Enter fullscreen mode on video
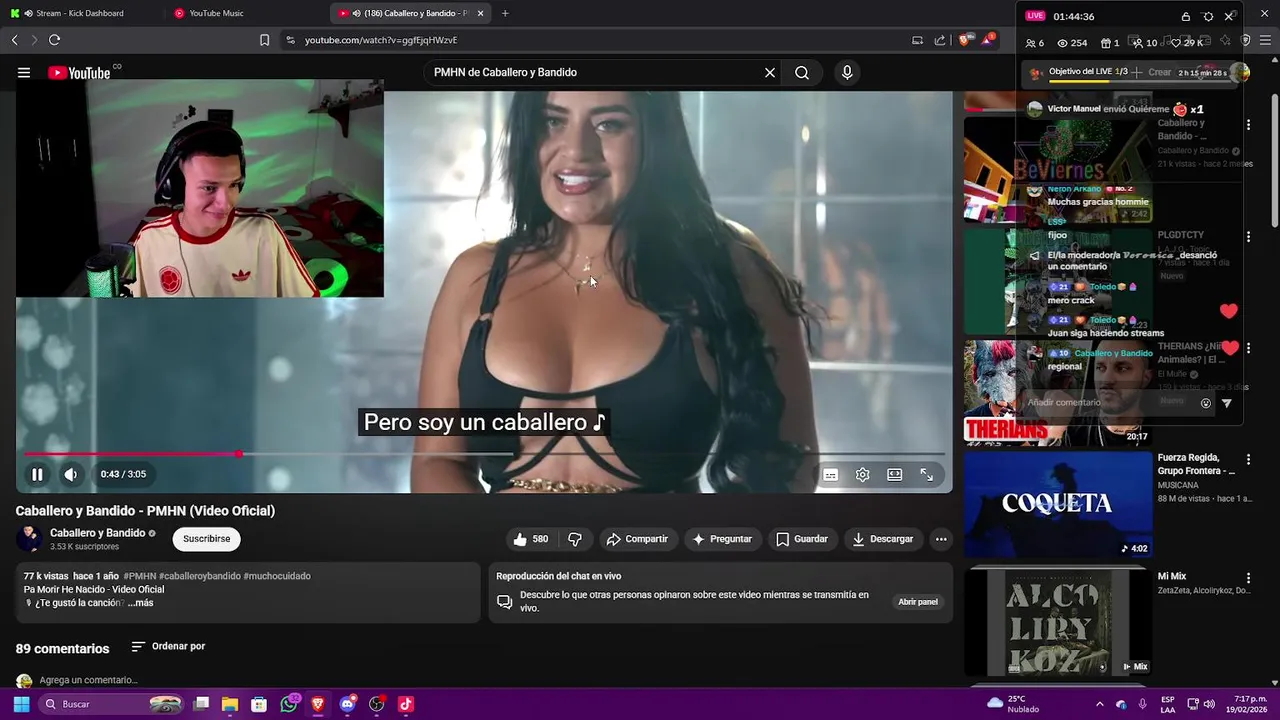This screenshot has width=1280, height=720. click(927, 475)
